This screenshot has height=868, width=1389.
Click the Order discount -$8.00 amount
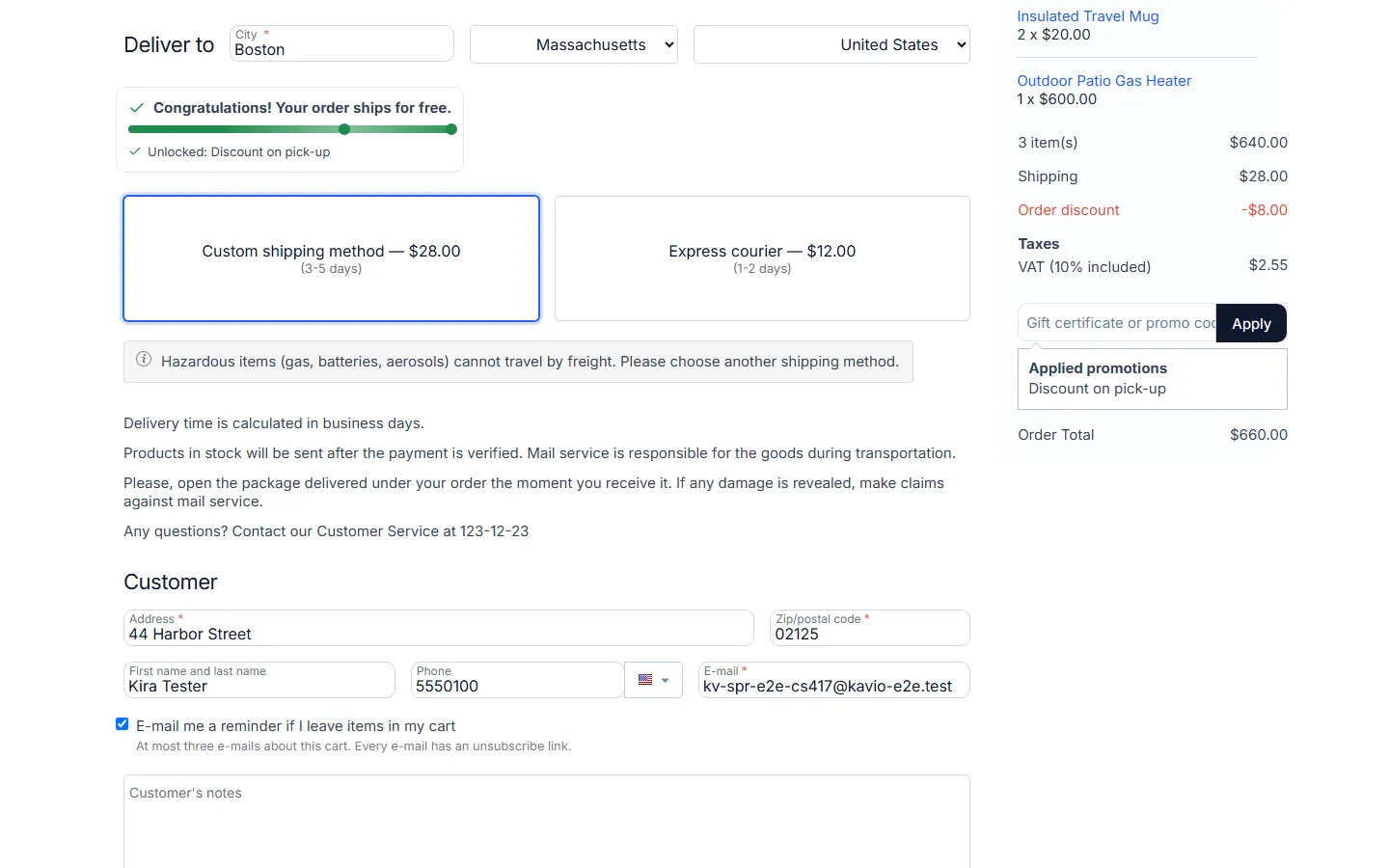coord(1265,210)
